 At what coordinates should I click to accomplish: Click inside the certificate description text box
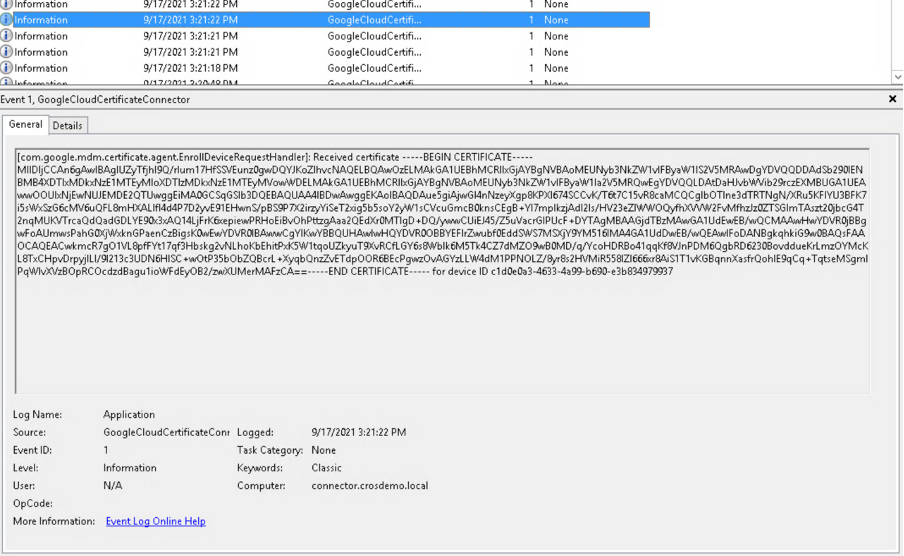point(440,330)
